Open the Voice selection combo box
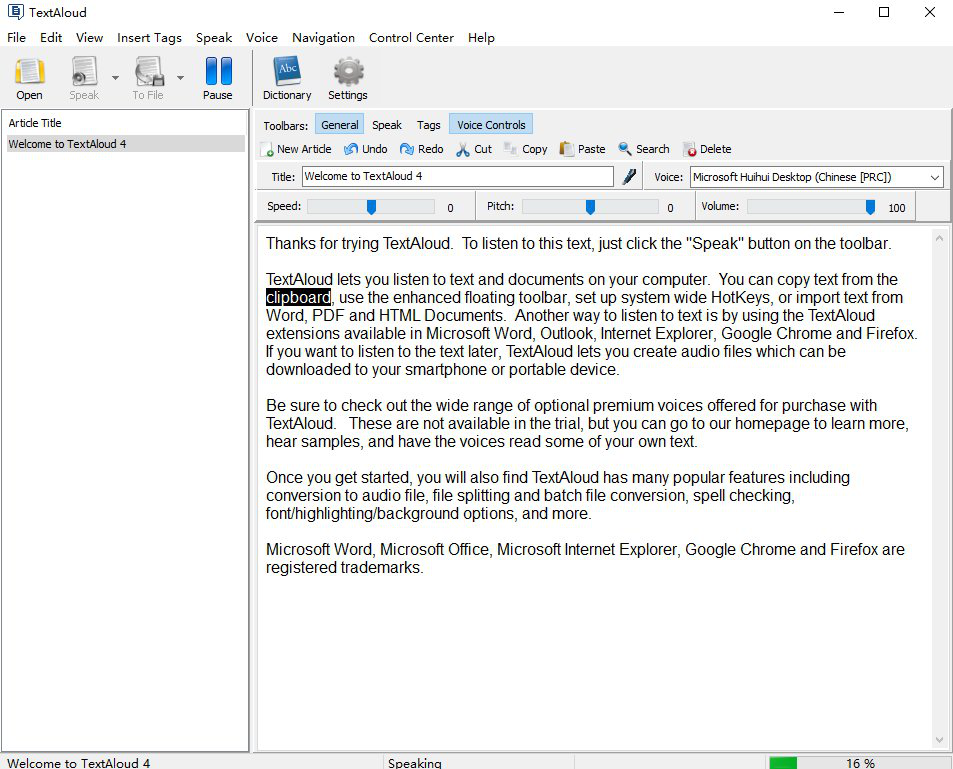The width and height of the screenshot is (953, 769). [x=817, y=177]
